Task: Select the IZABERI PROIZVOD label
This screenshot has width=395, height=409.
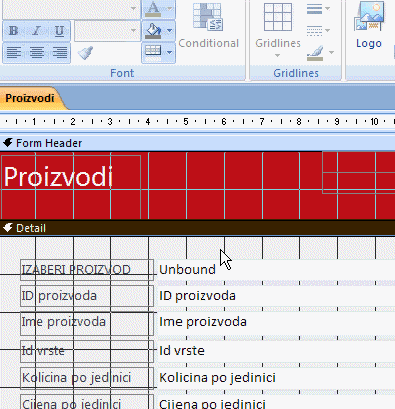Action: click(87, 270)
